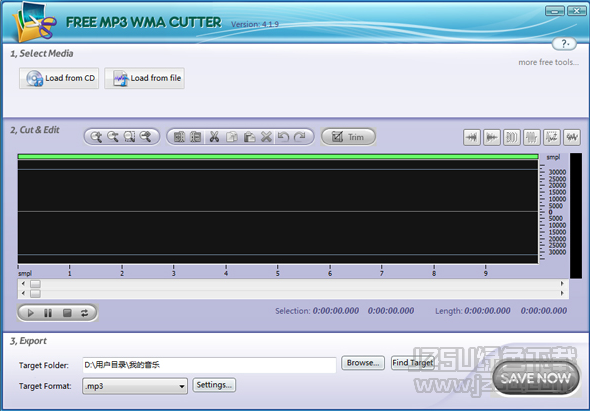Screen dimensions: 590x411
Task: Click the undo arrow icon
Action: click(x=283, y=137)
